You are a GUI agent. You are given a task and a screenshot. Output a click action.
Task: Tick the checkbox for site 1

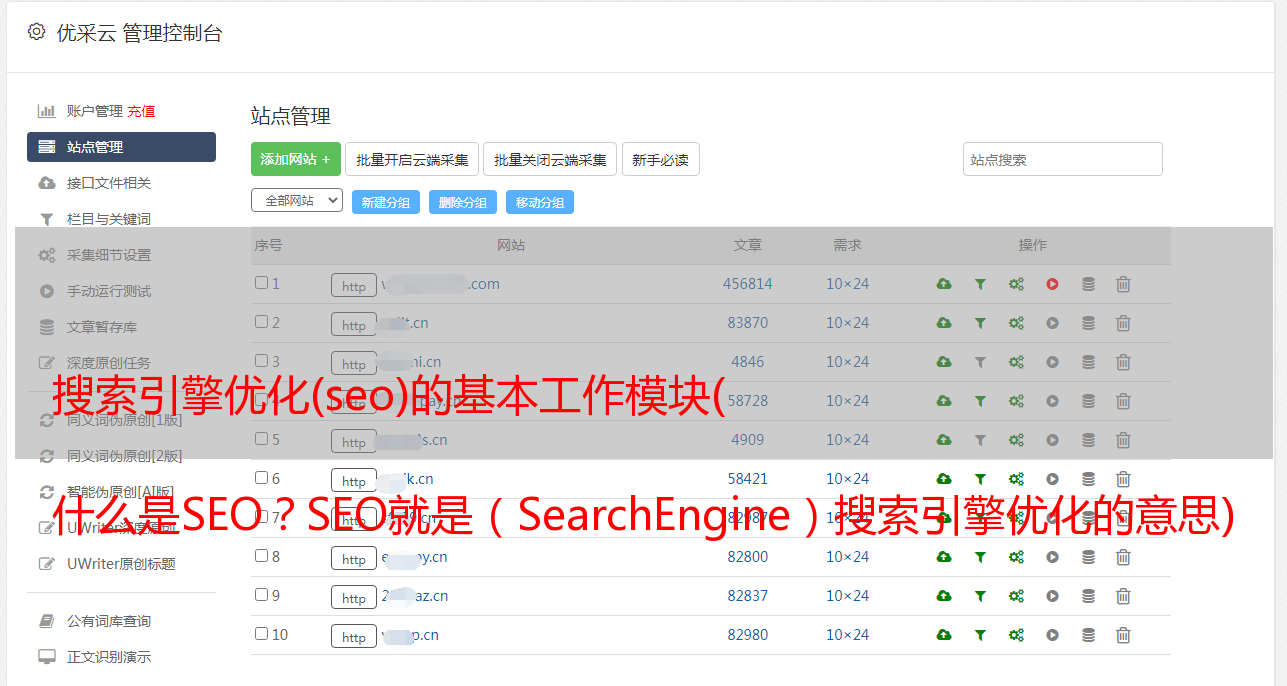pyautogui.click(x=261, y=283)
